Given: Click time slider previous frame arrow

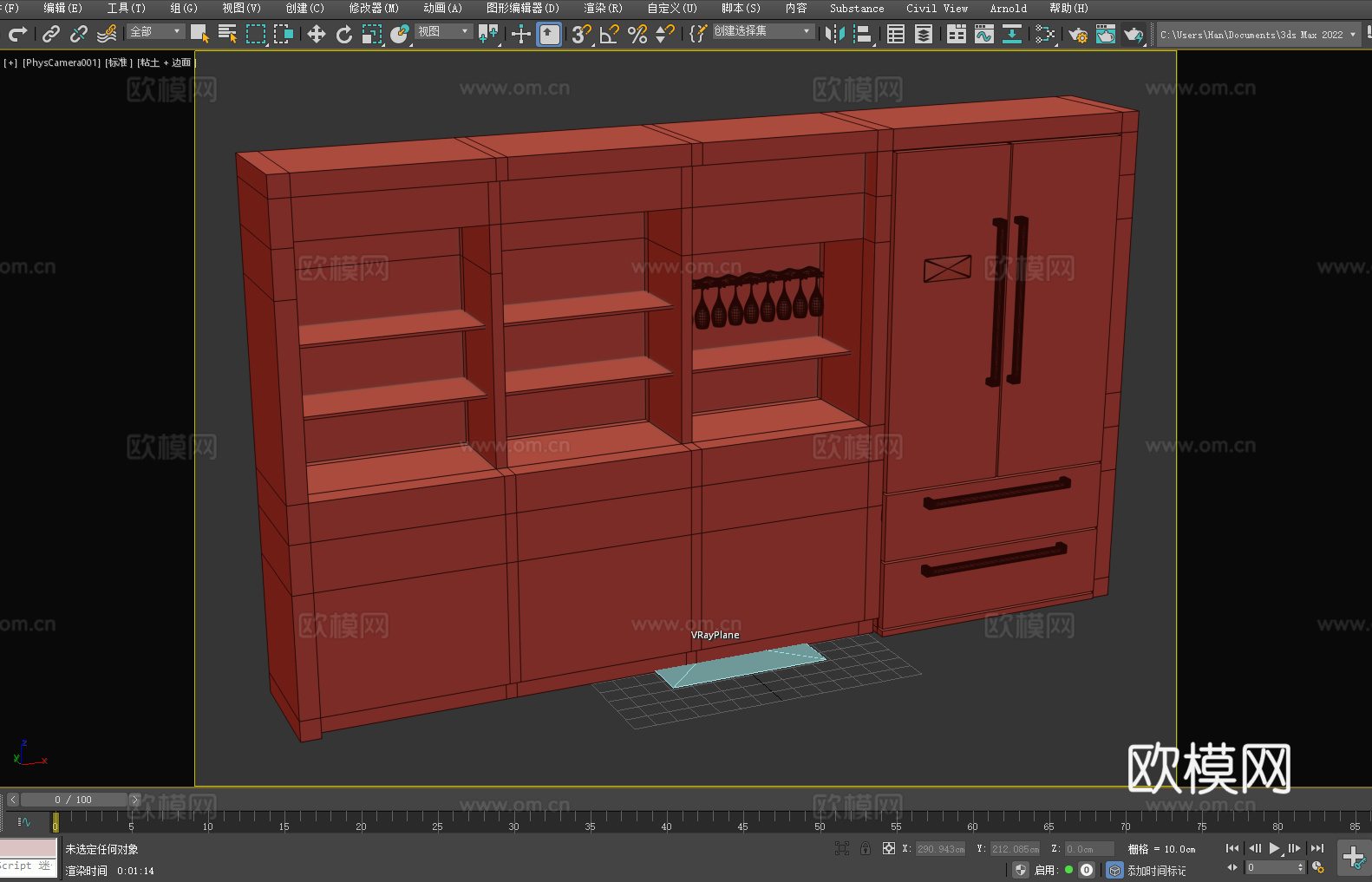Looking at the screenshot, I should point(13,800).
